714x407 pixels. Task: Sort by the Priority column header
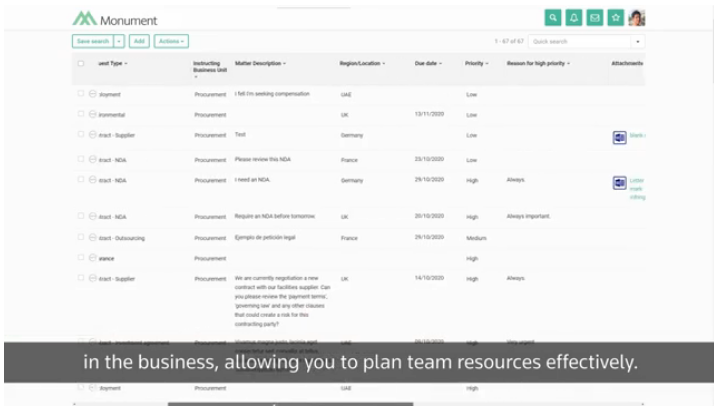476,64
